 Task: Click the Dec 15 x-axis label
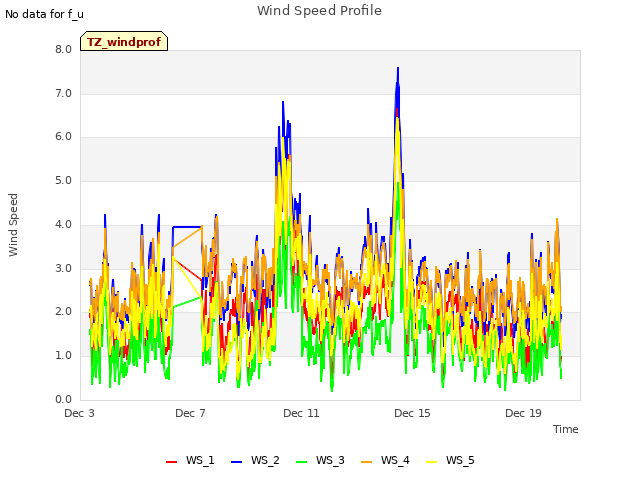click(412, 413)
